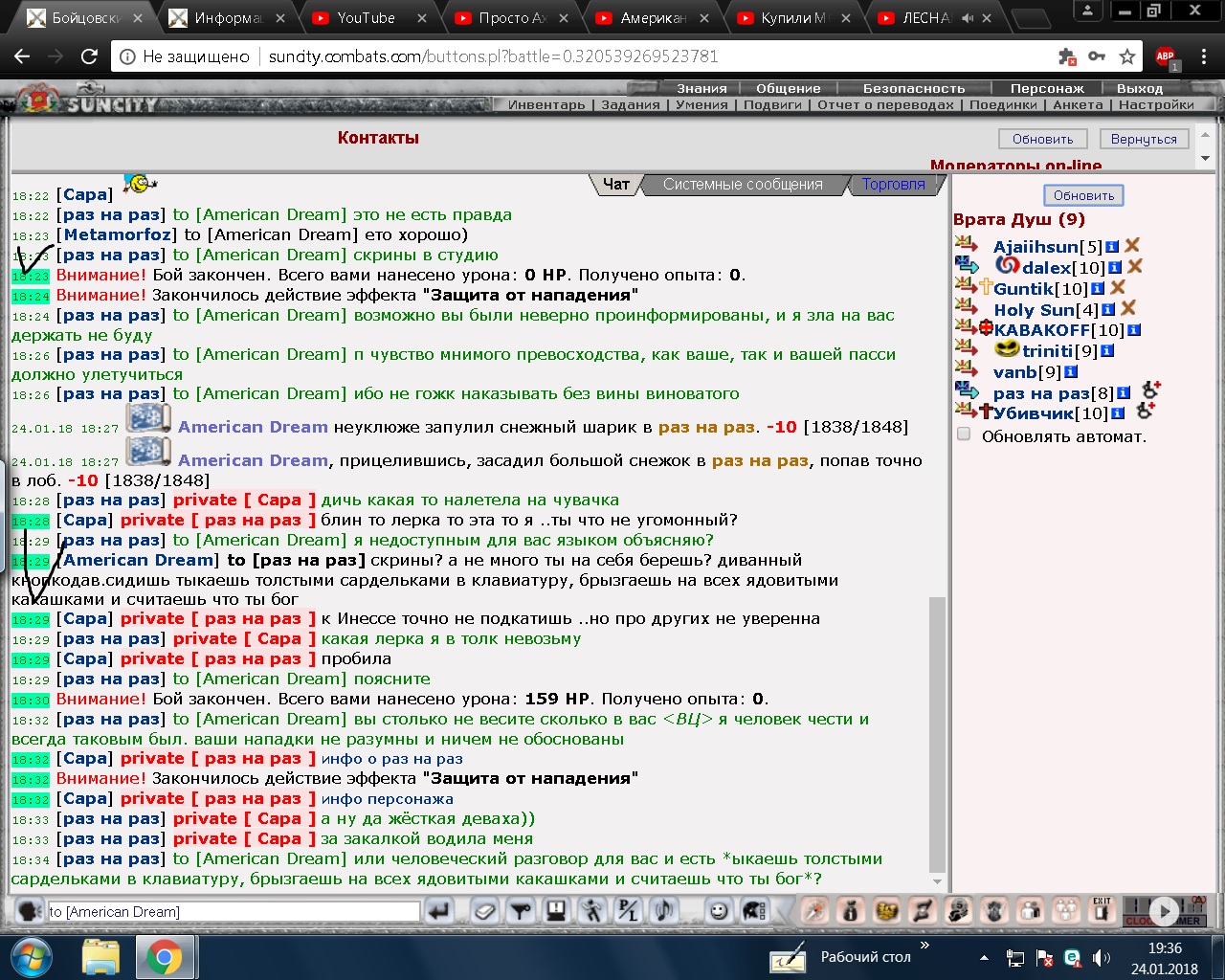
Task: Click player name Guntik in list
Action: click(1023, 288)
